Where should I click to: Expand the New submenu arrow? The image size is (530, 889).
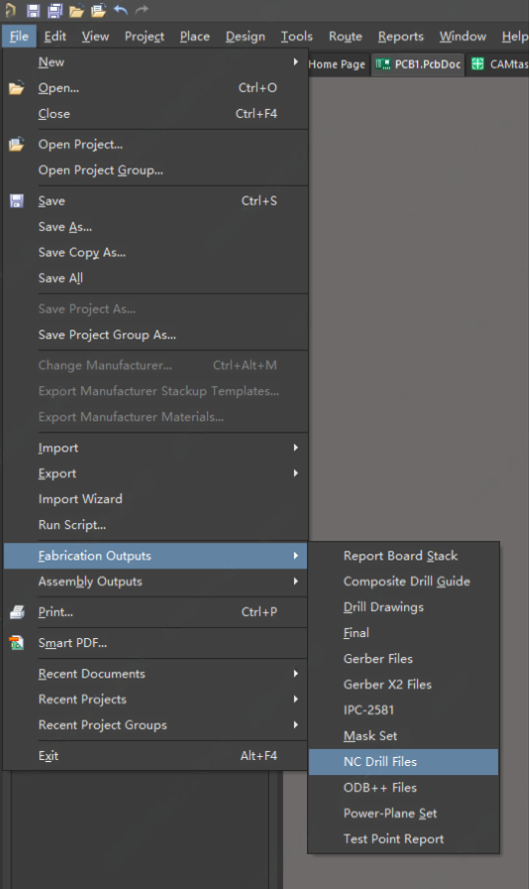coord(295,62)
